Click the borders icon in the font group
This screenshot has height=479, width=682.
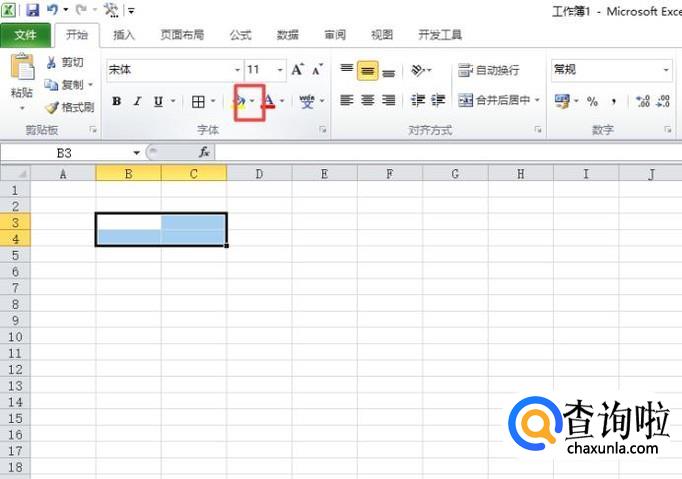click(198, 101)
